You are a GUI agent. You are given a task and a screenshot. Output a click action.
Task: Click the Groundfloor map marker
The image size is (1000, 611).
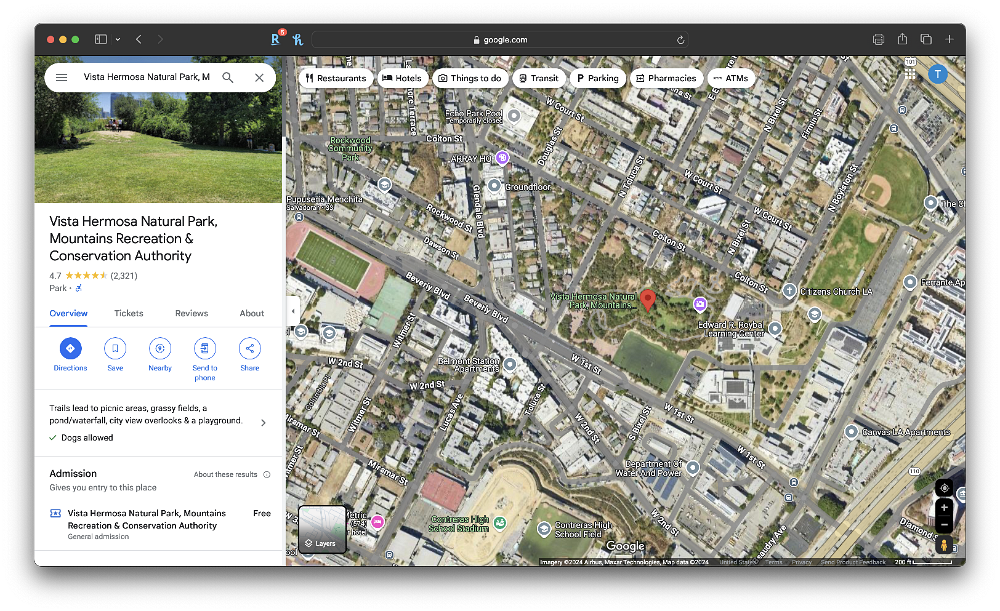(x=494, y=186)
